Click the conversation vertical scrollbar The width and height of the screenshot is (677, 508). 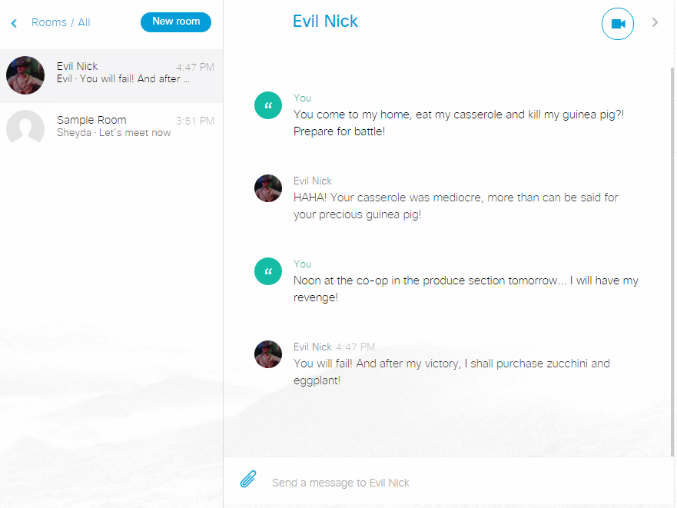tap(672, 261)
